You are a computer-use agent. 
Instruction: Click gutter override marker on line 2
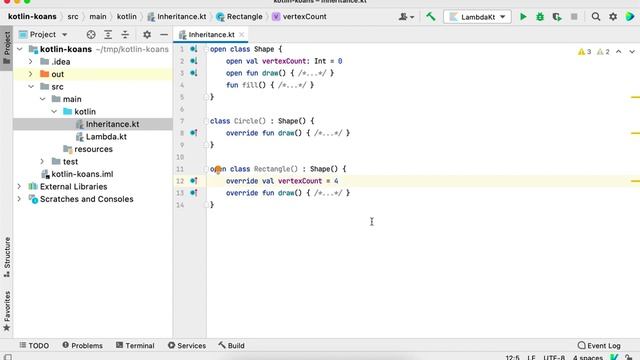pyautogui.click(x=193, y=61)
